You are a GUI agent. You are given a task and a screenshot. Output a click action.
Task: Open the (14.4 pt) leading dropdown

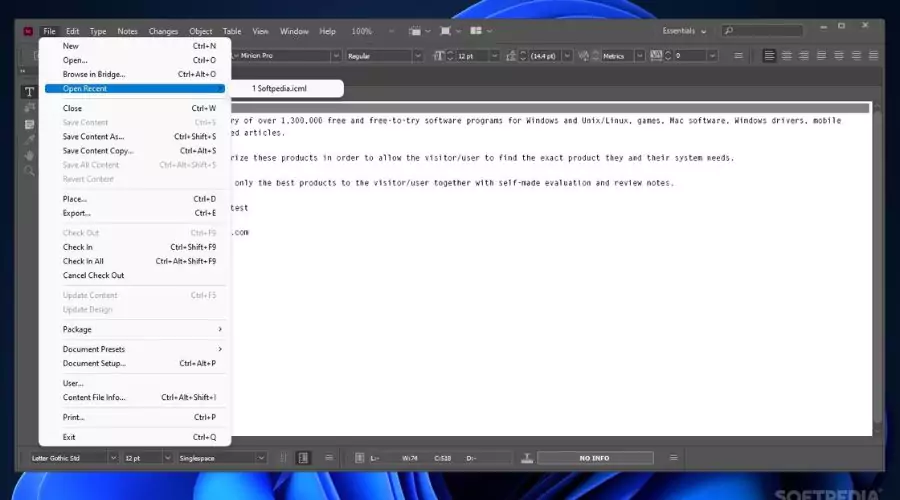tap(567, 56)
